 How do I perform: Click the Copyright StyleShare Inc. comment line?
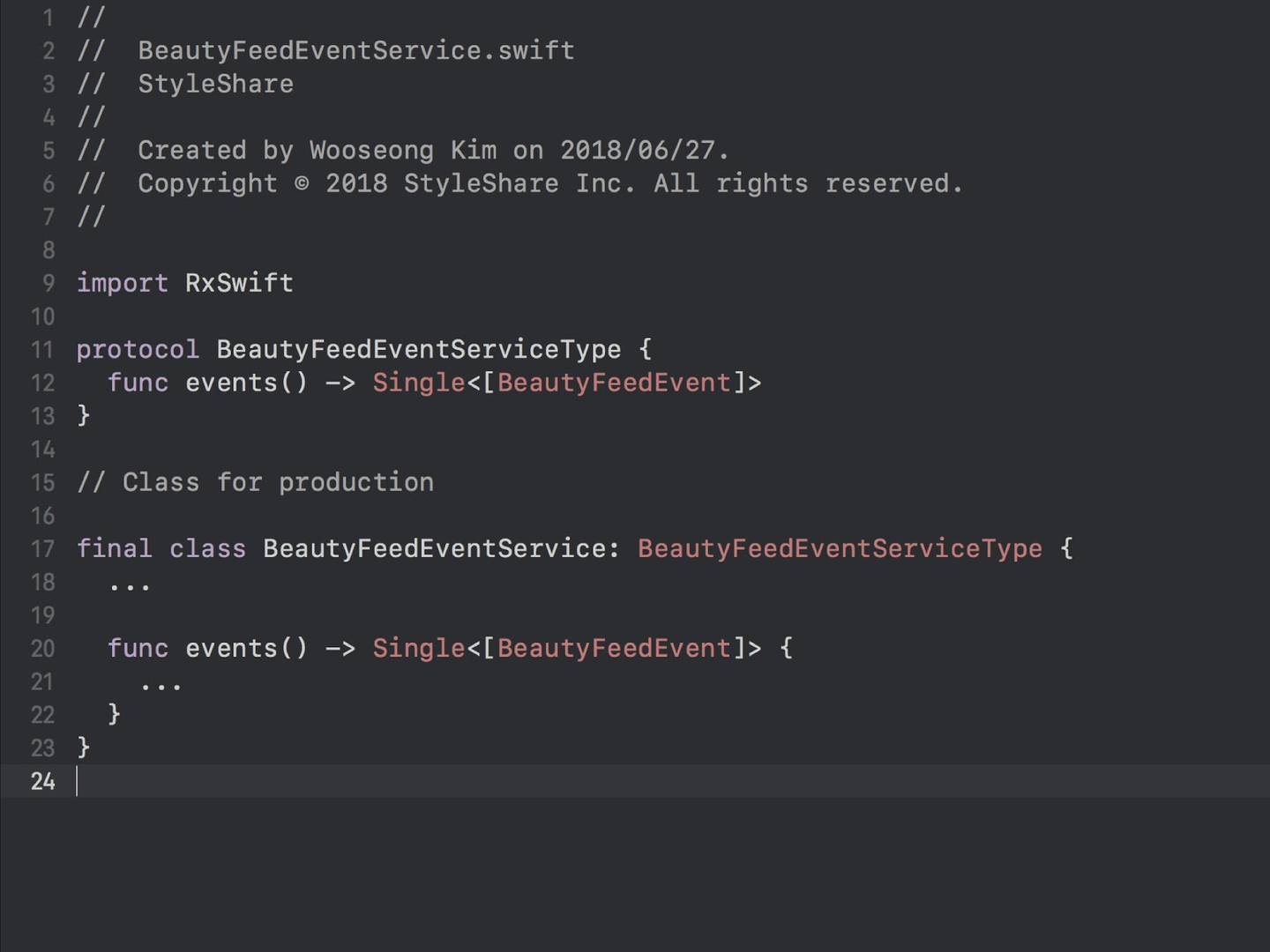pyautogui.click(x=549, y=183)
